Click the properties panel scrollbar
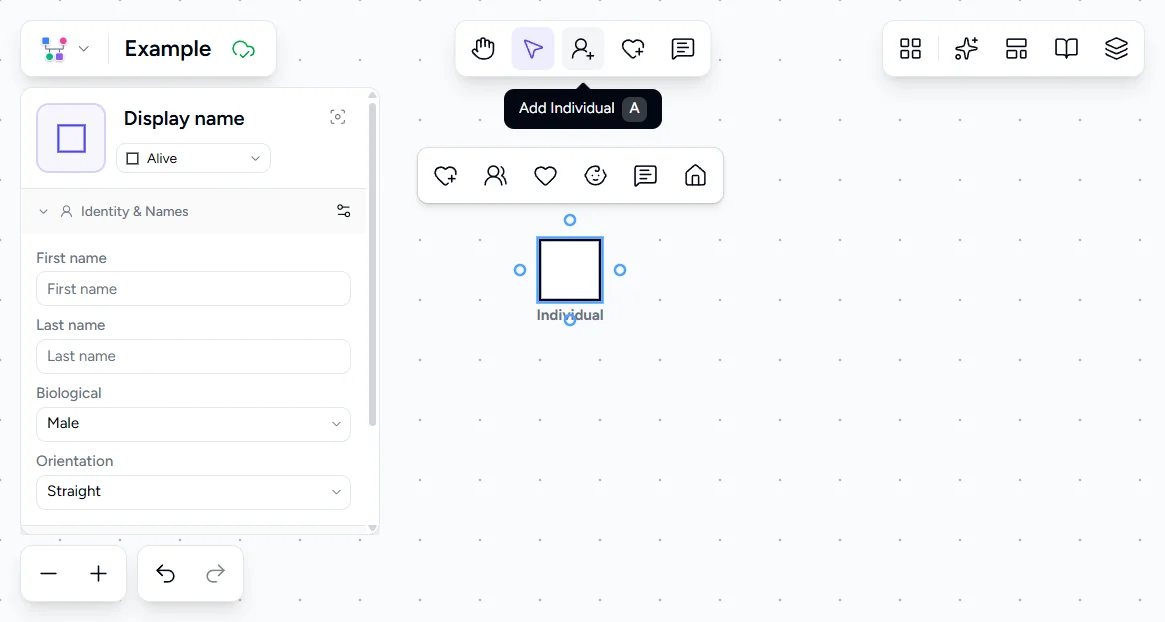1165x622 pixels. coord(372,264)
